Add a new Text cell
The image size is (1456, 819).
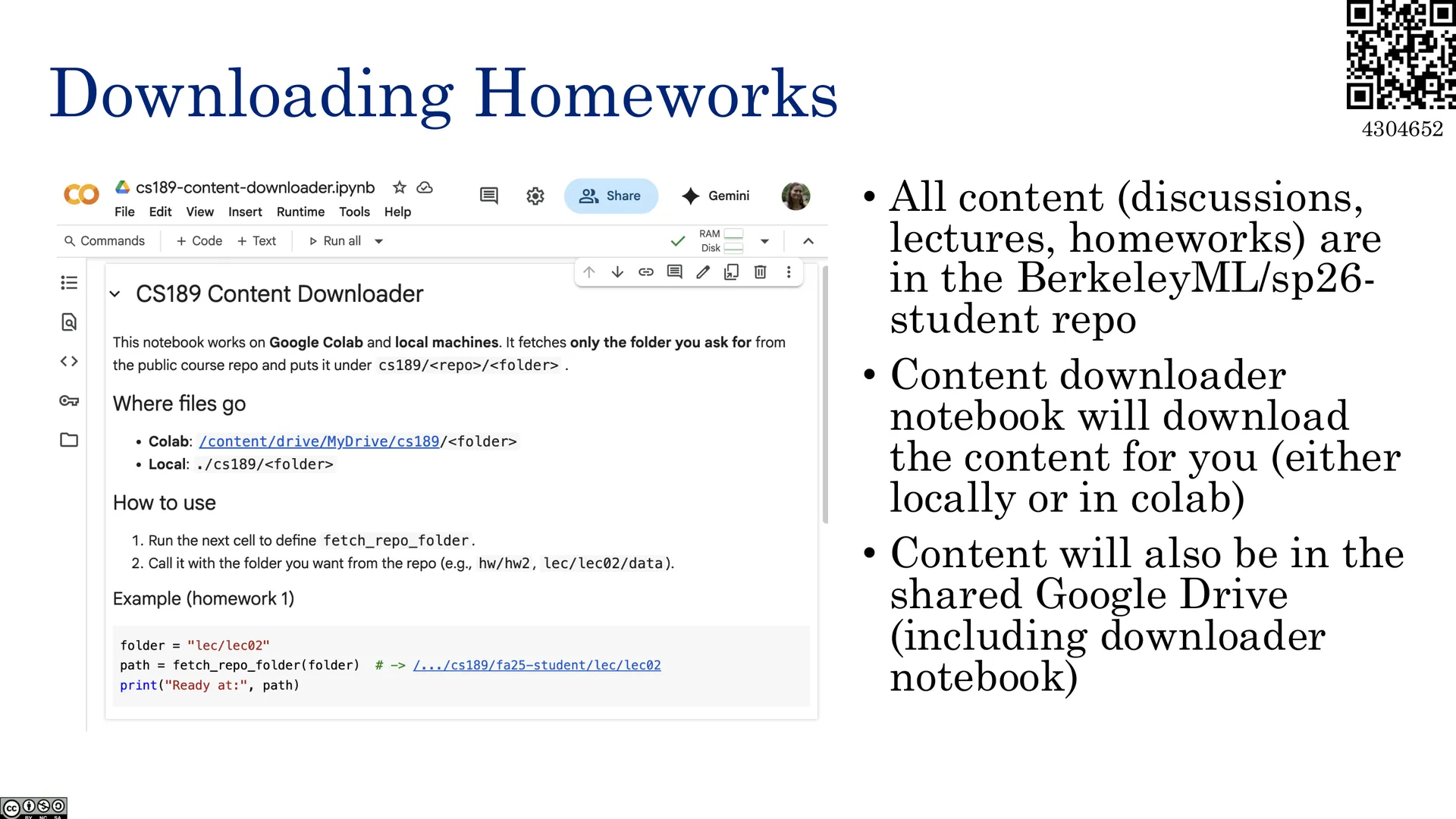(x=256, y=241)
